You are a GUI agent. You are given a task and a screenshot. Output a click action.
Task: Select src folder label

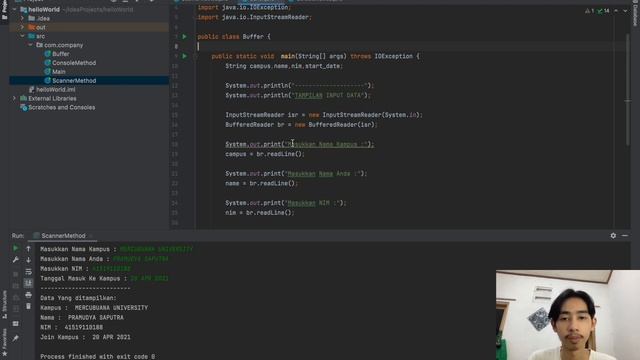point(40,36)
